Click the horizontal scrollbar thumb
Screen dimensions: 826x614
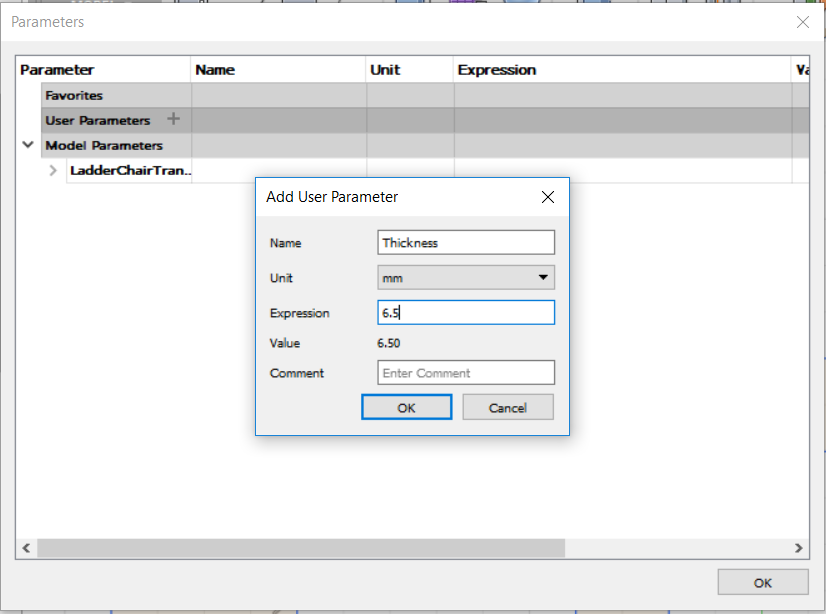pyautogui.click(x=301, y=548)
